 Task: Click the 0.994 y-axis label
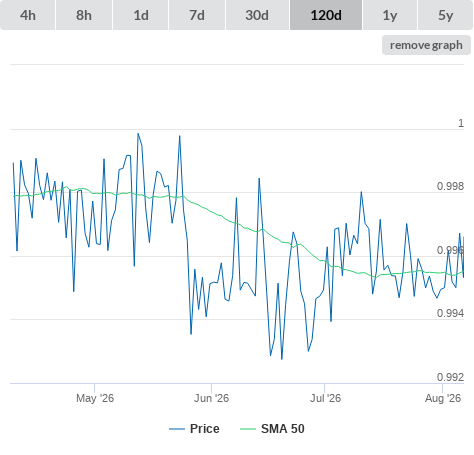tap(450, 313)
